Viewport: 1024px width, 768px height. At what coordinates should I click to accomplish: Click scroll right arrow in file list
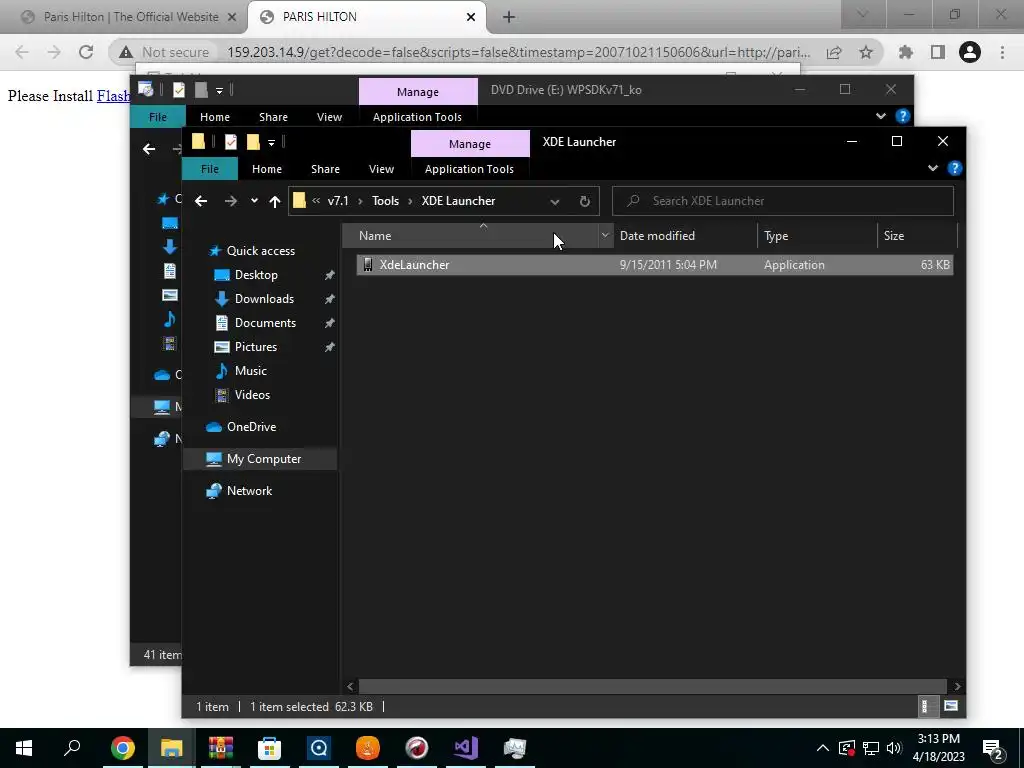tap(957, 686)
